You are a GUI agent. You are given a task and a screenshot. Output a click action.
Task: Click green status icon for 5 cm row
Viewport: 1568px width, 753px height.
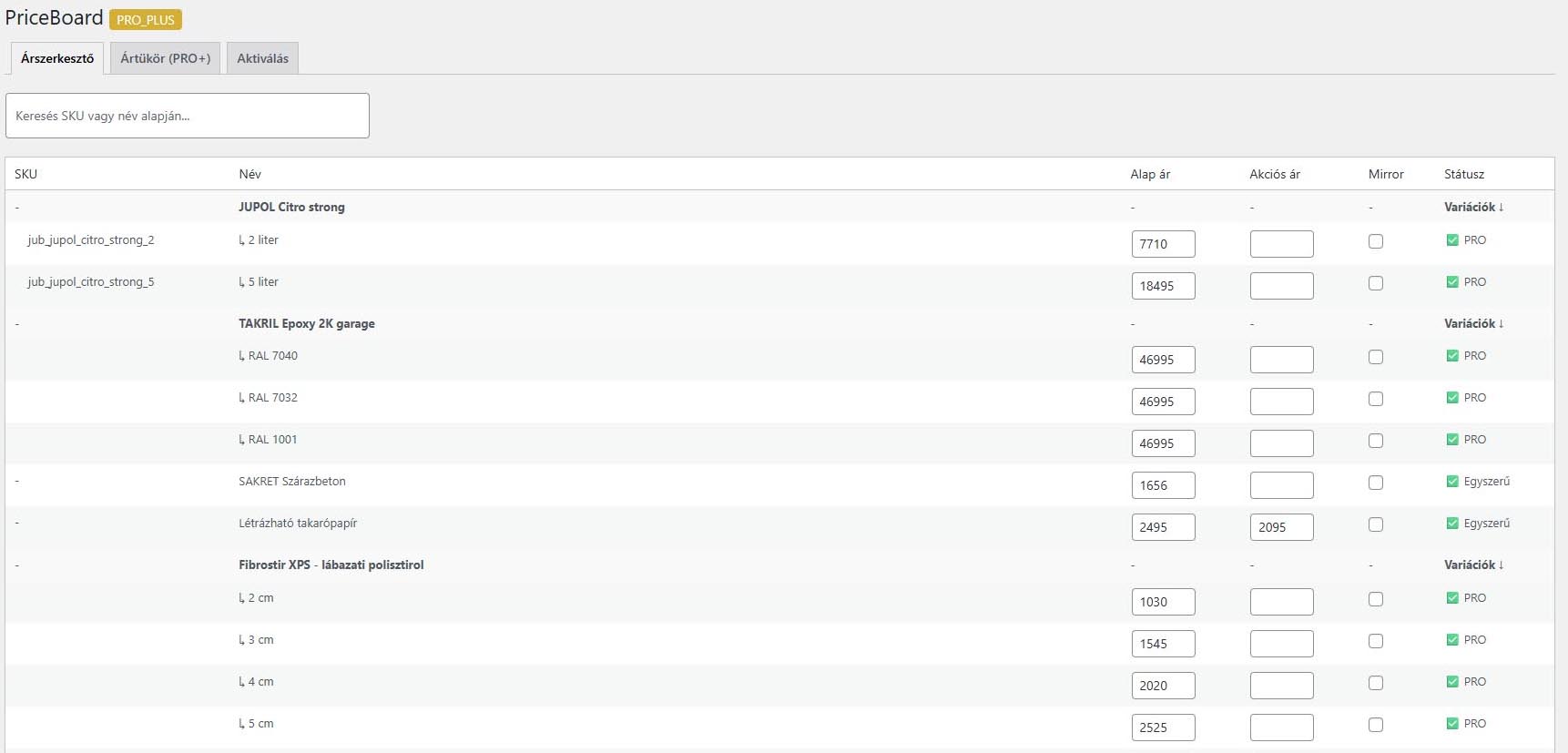[x=1451, y=724]
